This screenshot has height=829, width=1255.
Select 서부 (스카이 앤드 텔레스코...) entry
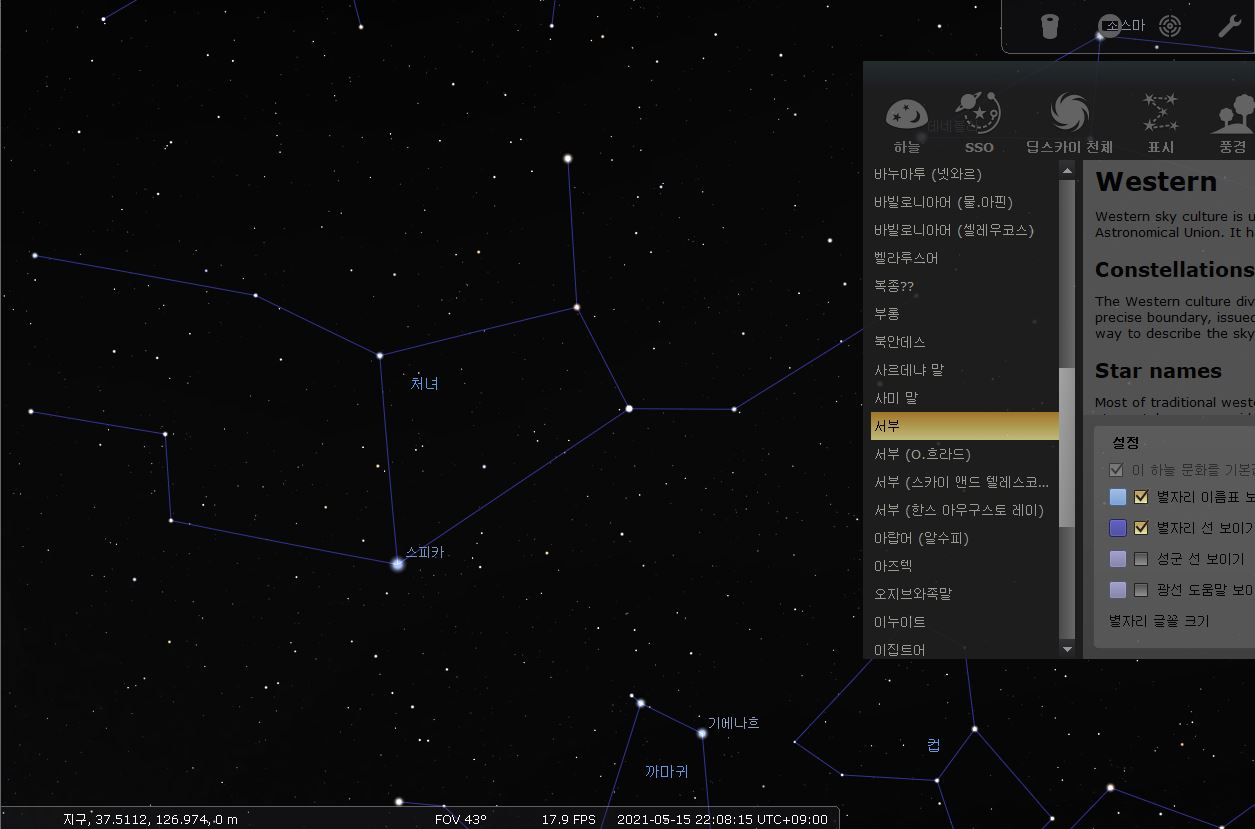(x=964, y=482)
